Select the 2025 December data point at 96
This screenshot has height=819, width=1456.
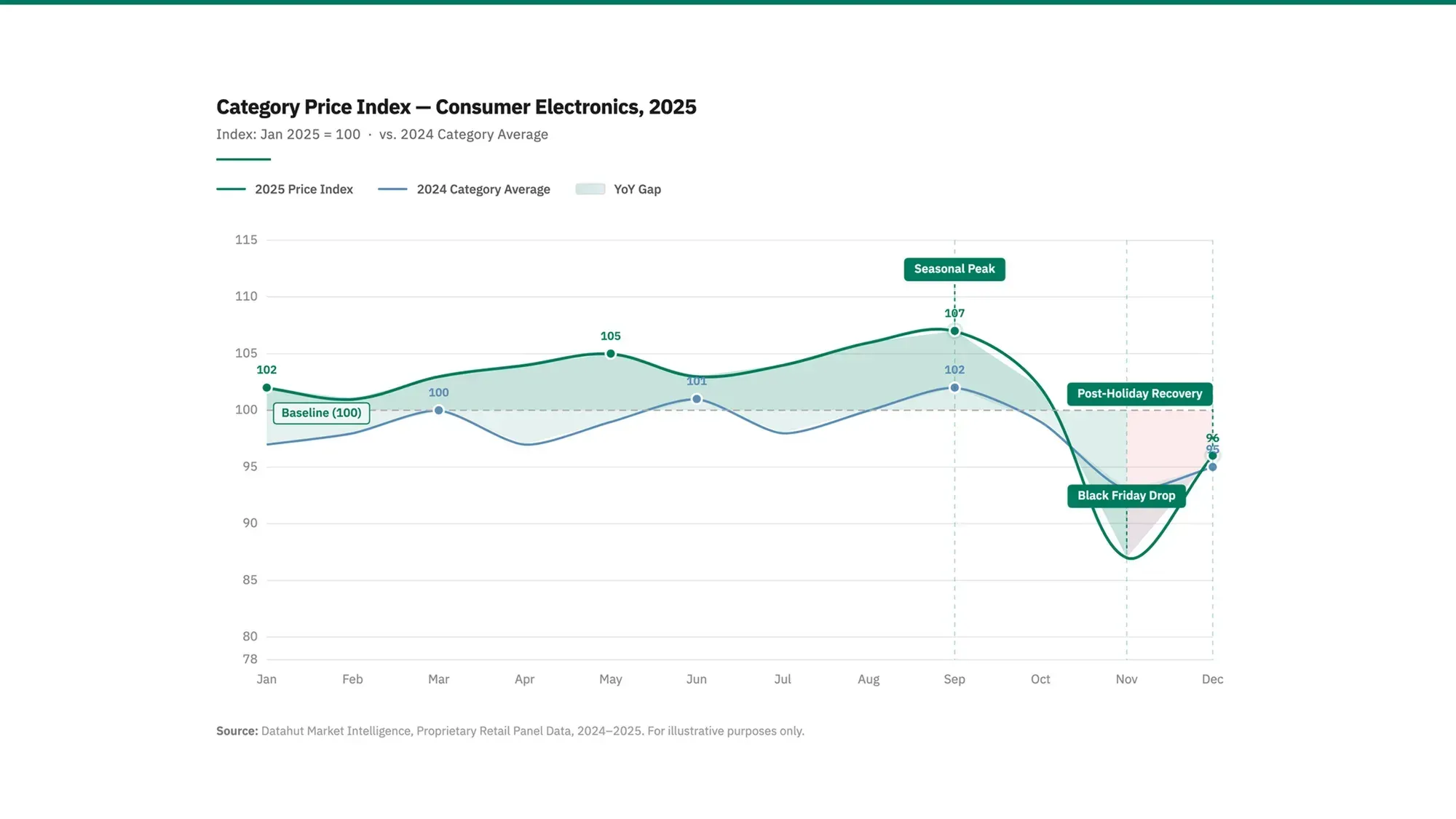tap(1213, 456)
